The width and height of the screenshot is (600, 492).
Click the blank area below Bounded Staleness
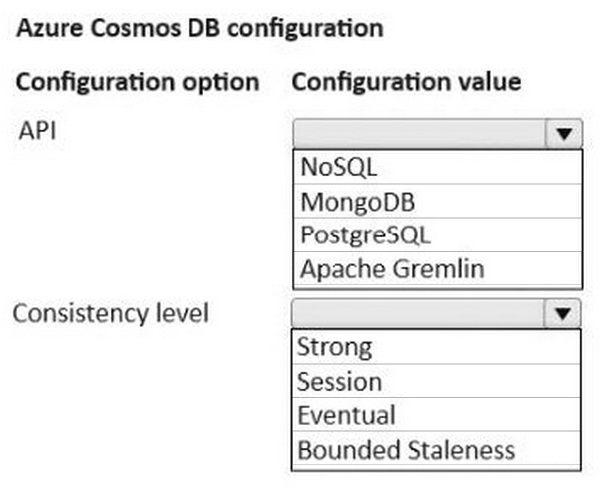coord(436,468)
